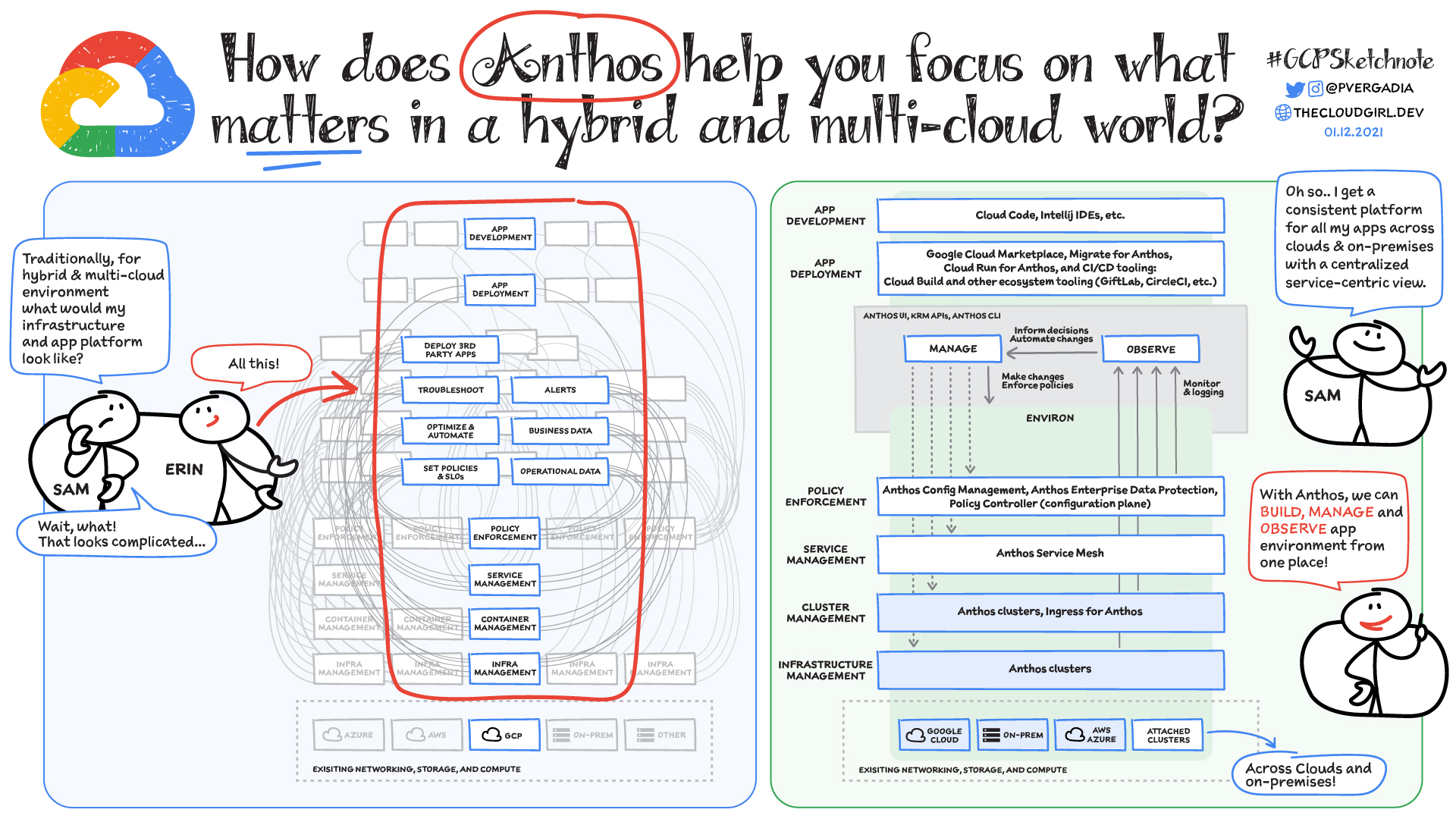Click the globe icon beside THECLOUDGIRL.DEV
Screen dimensions: 1456x819
point(1283,113)
